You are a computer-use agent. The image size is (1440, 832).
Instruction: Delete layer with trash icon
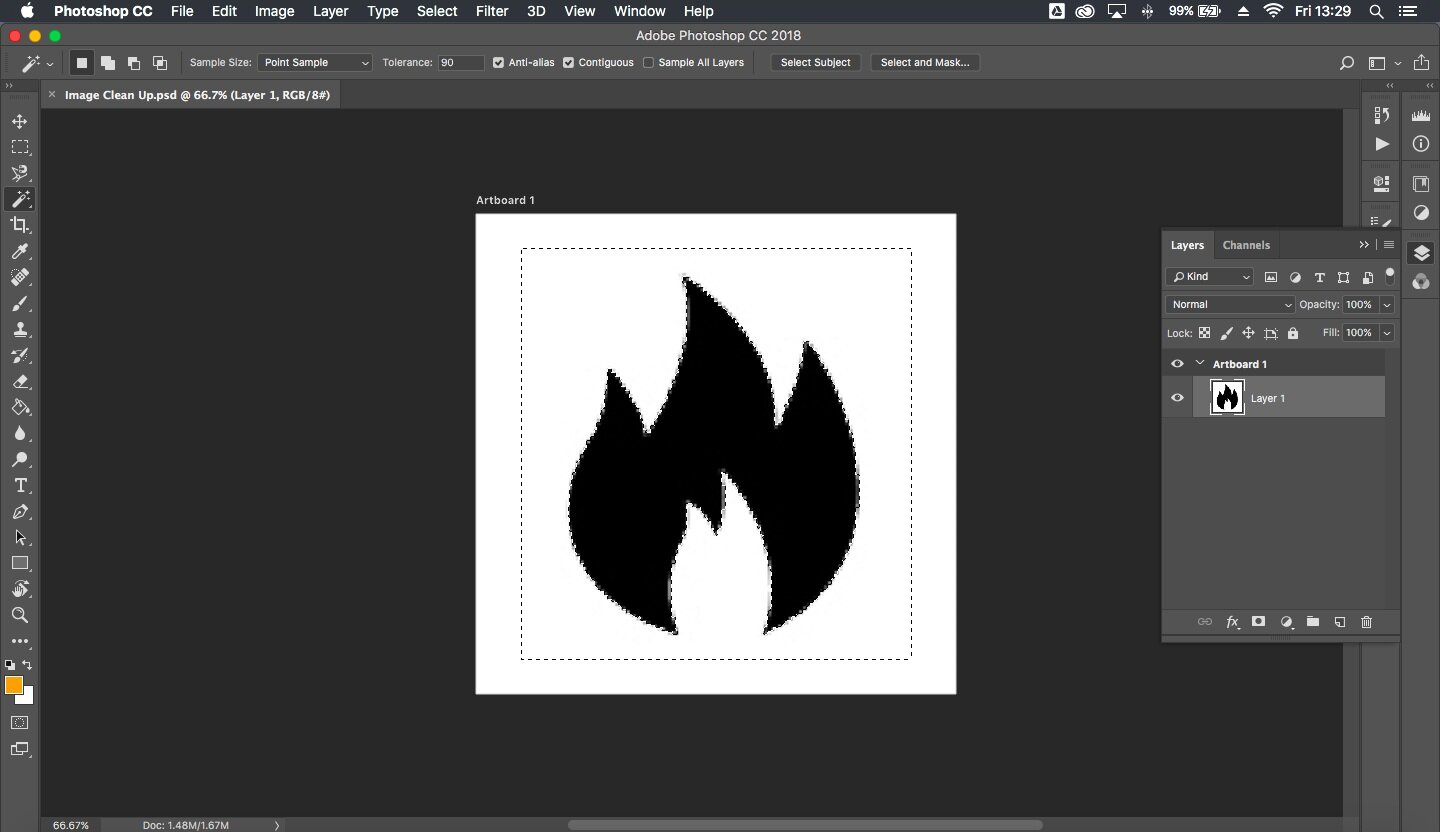(1367, 622)
